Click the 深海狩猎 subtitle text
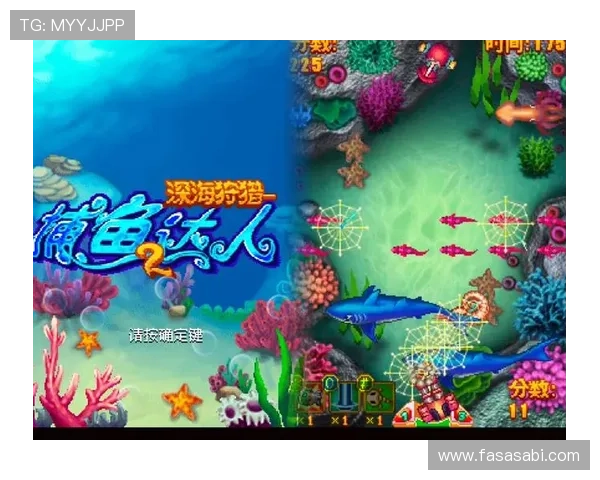600x480 pixels. click(218, 192)
